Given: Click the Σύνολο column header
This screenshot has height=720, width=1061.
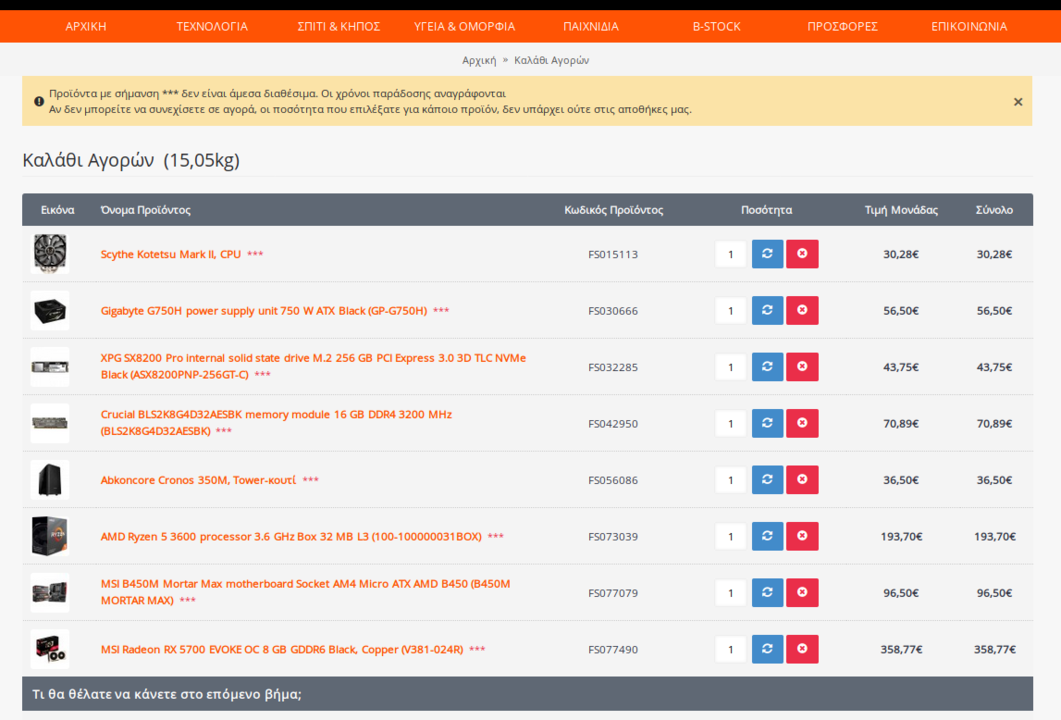Looking at the screenshot, I should (x=994, y=210).
